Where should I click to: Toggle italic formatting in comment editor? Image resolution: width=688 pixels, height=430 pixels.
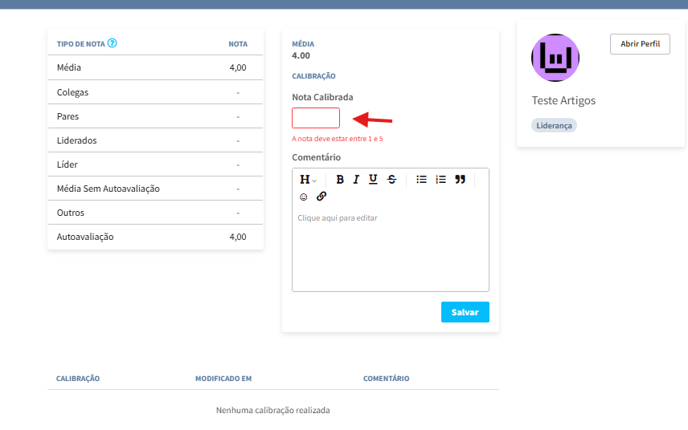[356, 179]
